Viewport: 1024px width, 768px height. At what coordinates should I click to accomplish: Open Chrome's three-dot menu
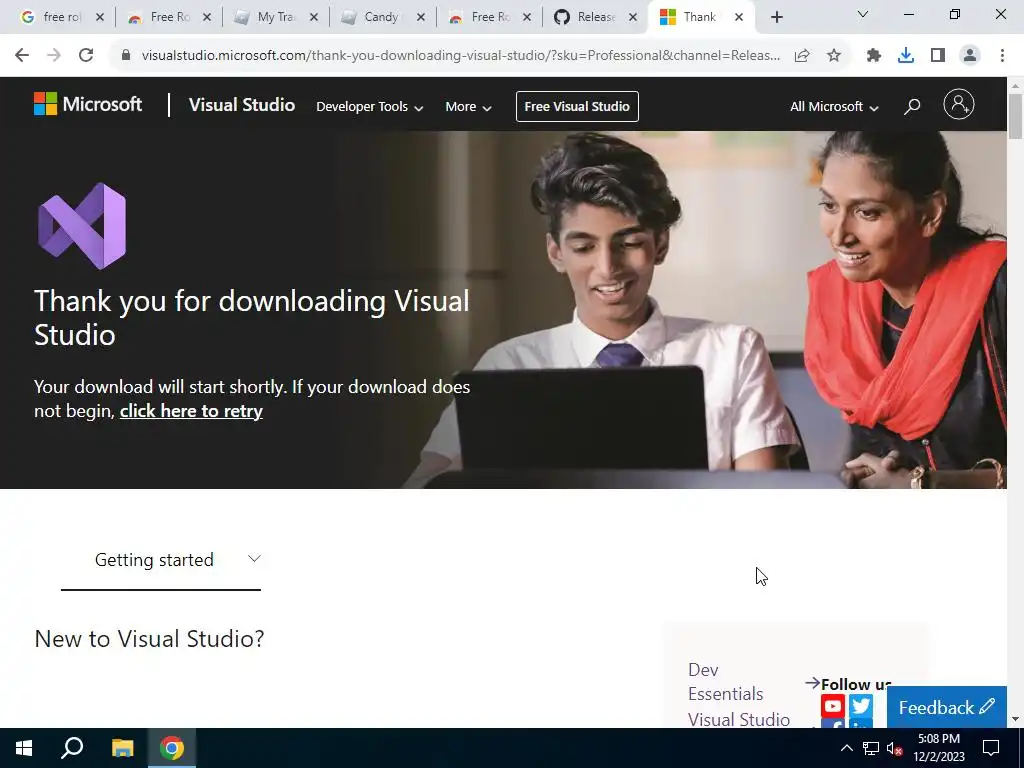coord(1002,56)
